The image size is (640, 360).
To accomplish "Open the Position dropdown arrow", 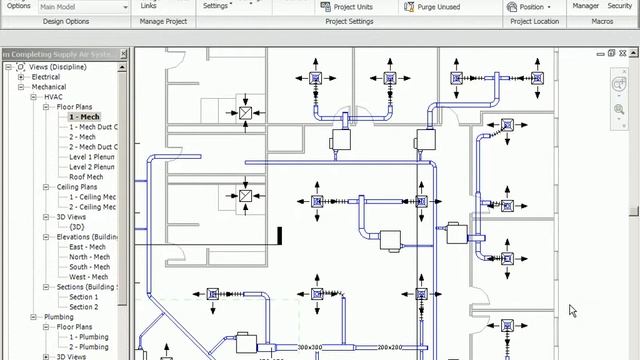I will click(549, 7).
